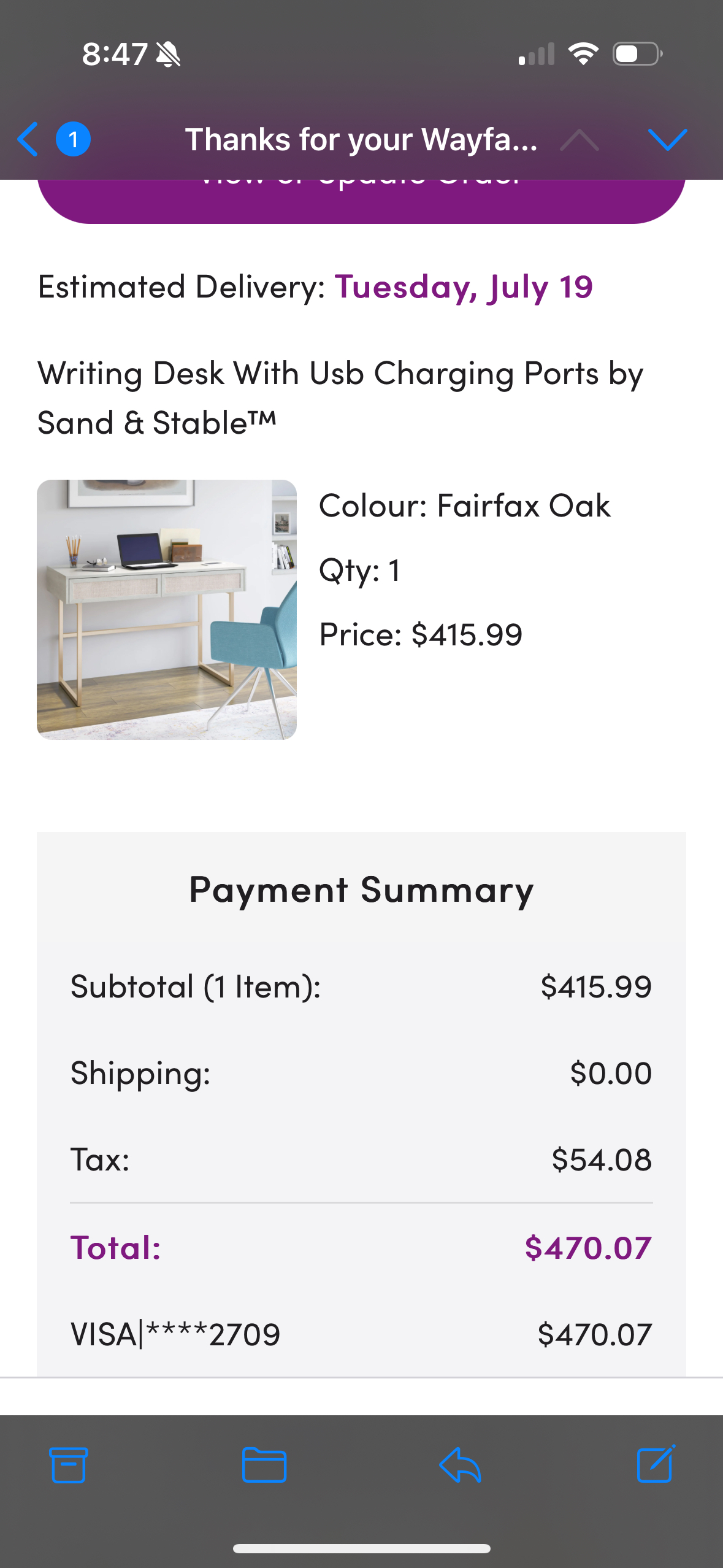The height and width of the screenshot is (1568, 723).
Task: Tap the home indicator bar
Action: point(361,1548)
